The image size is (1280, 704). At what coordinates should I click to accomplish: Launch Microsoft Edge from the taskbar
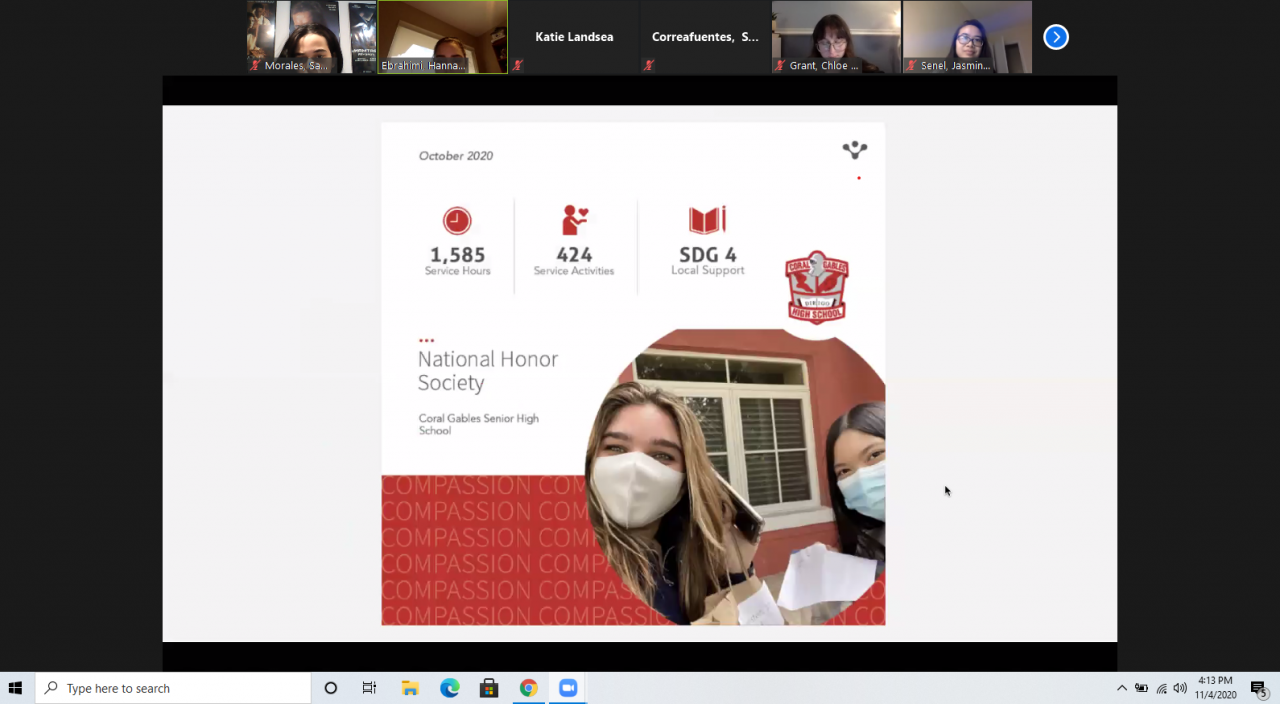(450, 688)
